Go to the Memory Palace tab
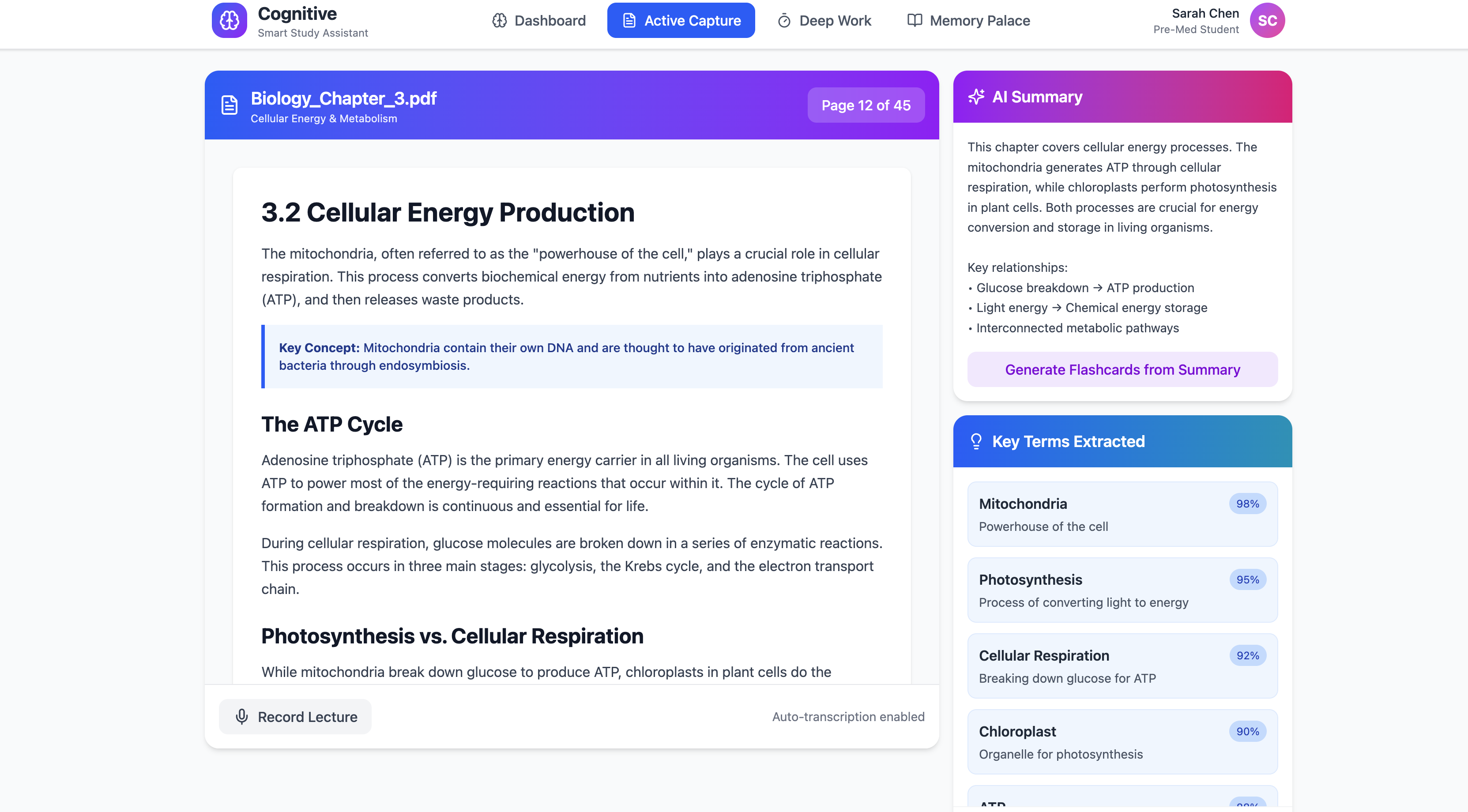Viewport: 1468px width, 812px height. pyautogui.click(x=968, y=20)
